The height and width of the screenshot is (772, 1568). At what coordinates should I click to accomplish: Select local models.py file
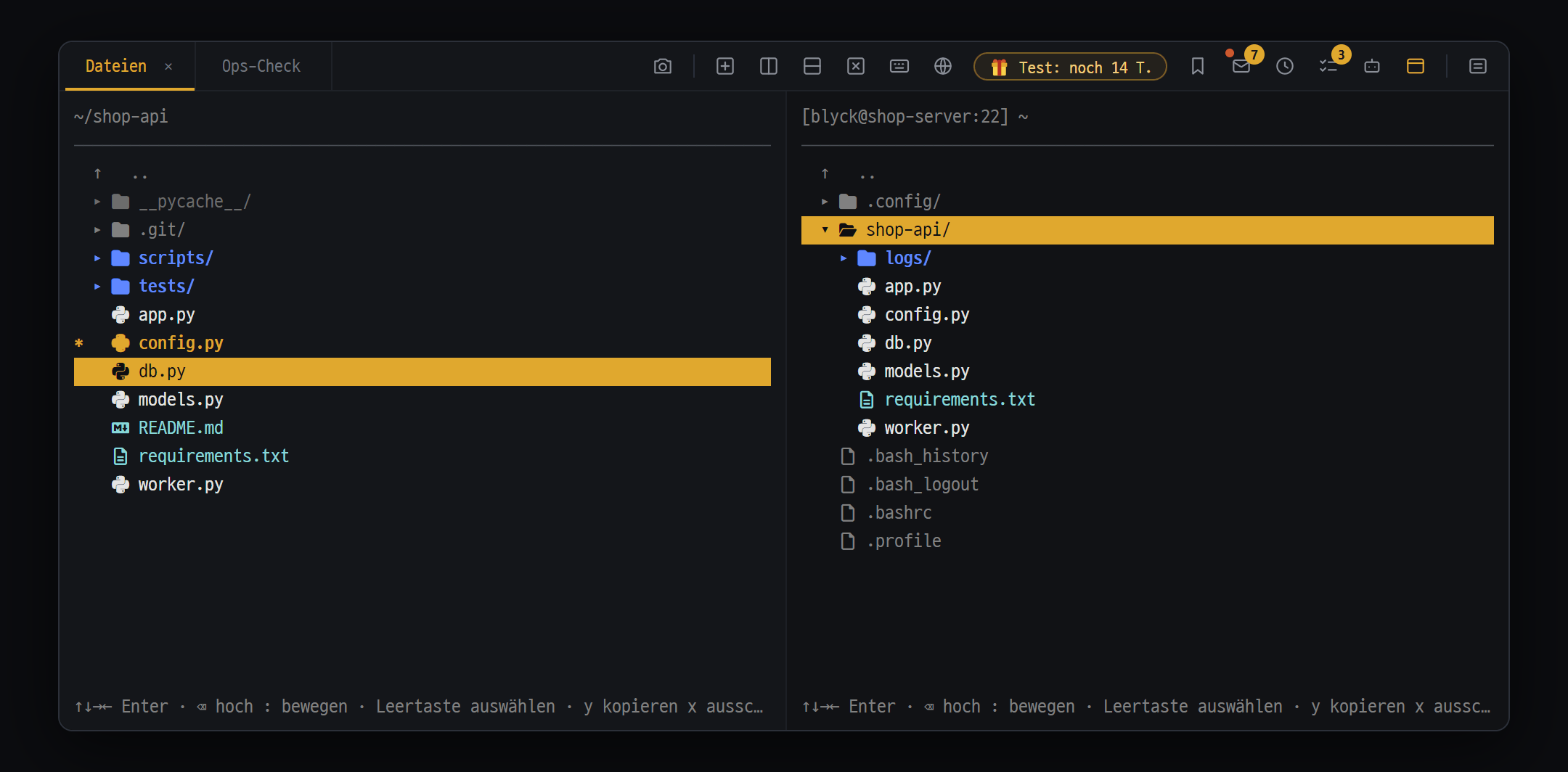422,400
